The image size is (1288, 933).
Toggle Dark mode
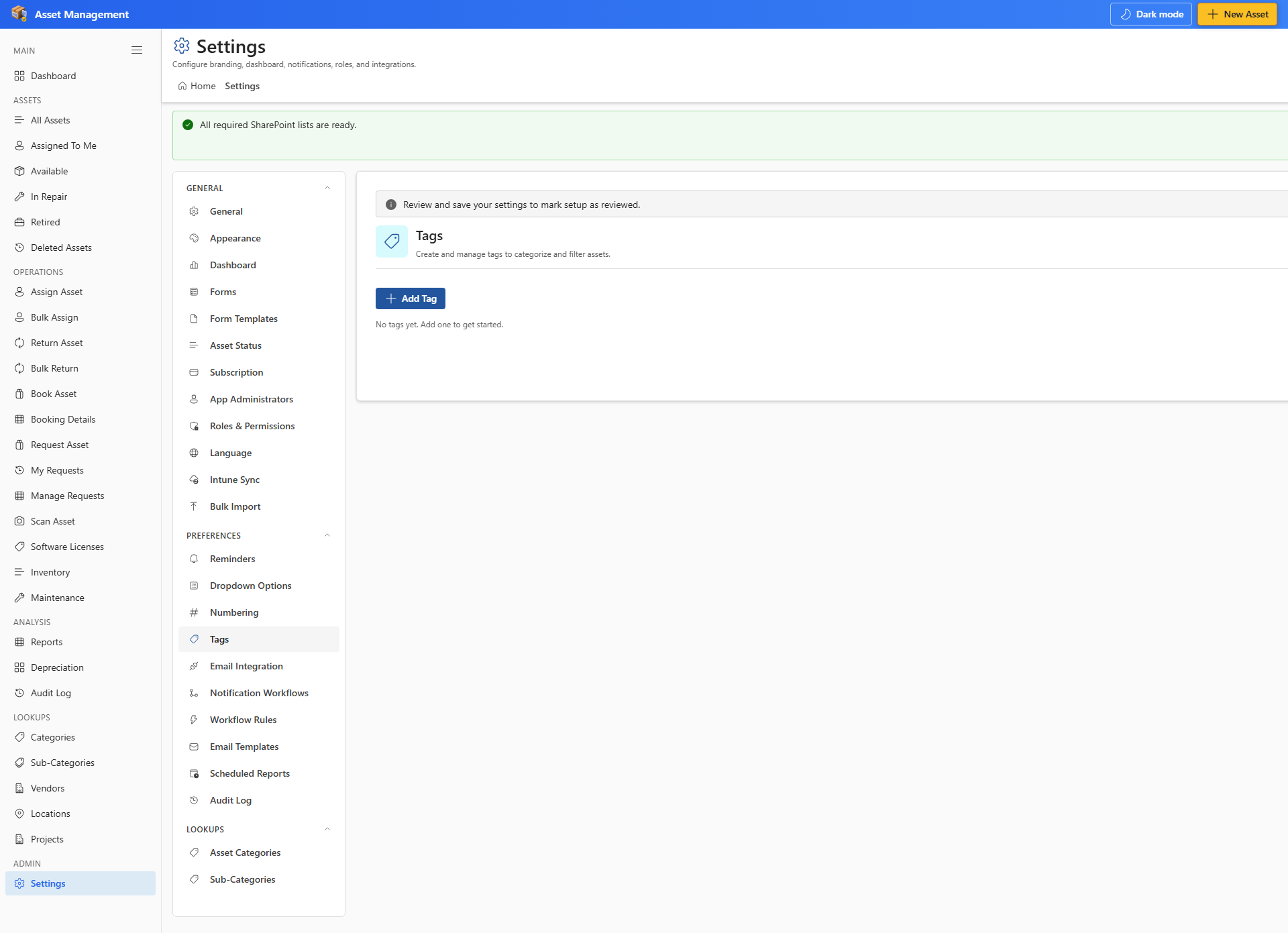[x=1151, y=14]
